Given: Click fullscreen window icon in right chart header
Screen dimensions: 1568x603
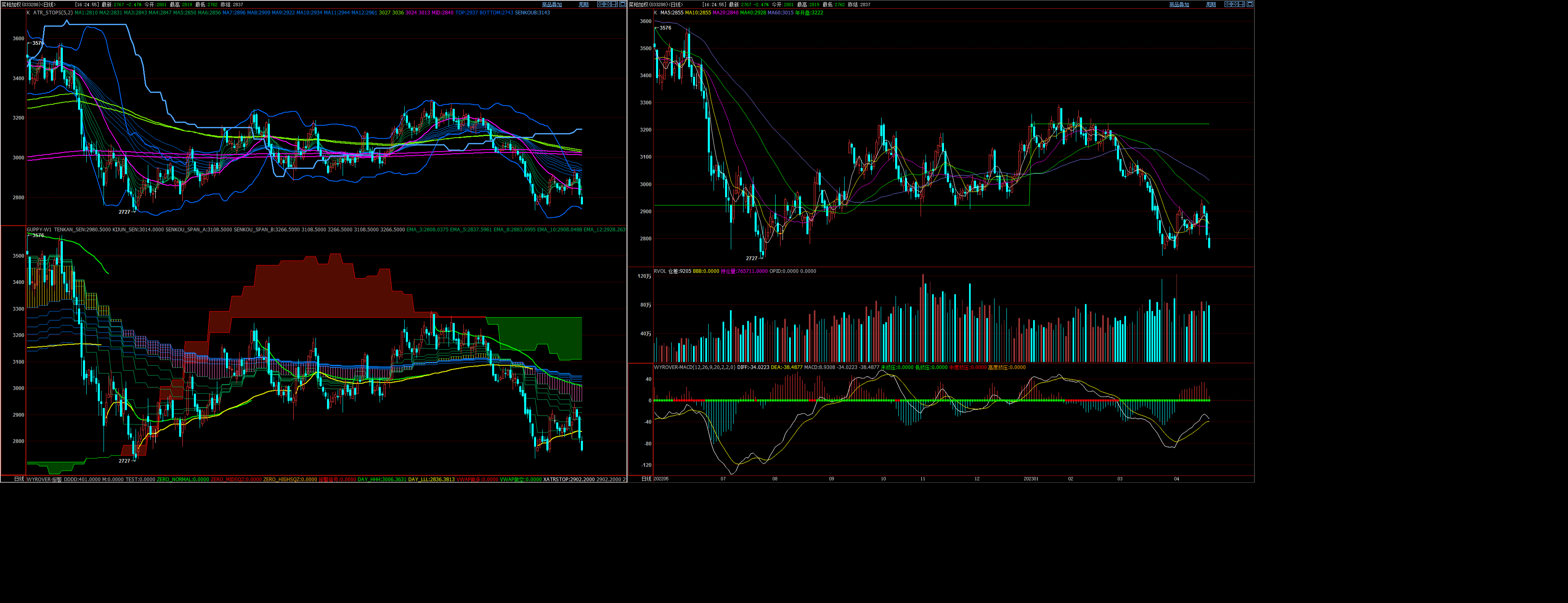Looking at the screenshot, I should pyautogui.click(x=1250, y=4).
